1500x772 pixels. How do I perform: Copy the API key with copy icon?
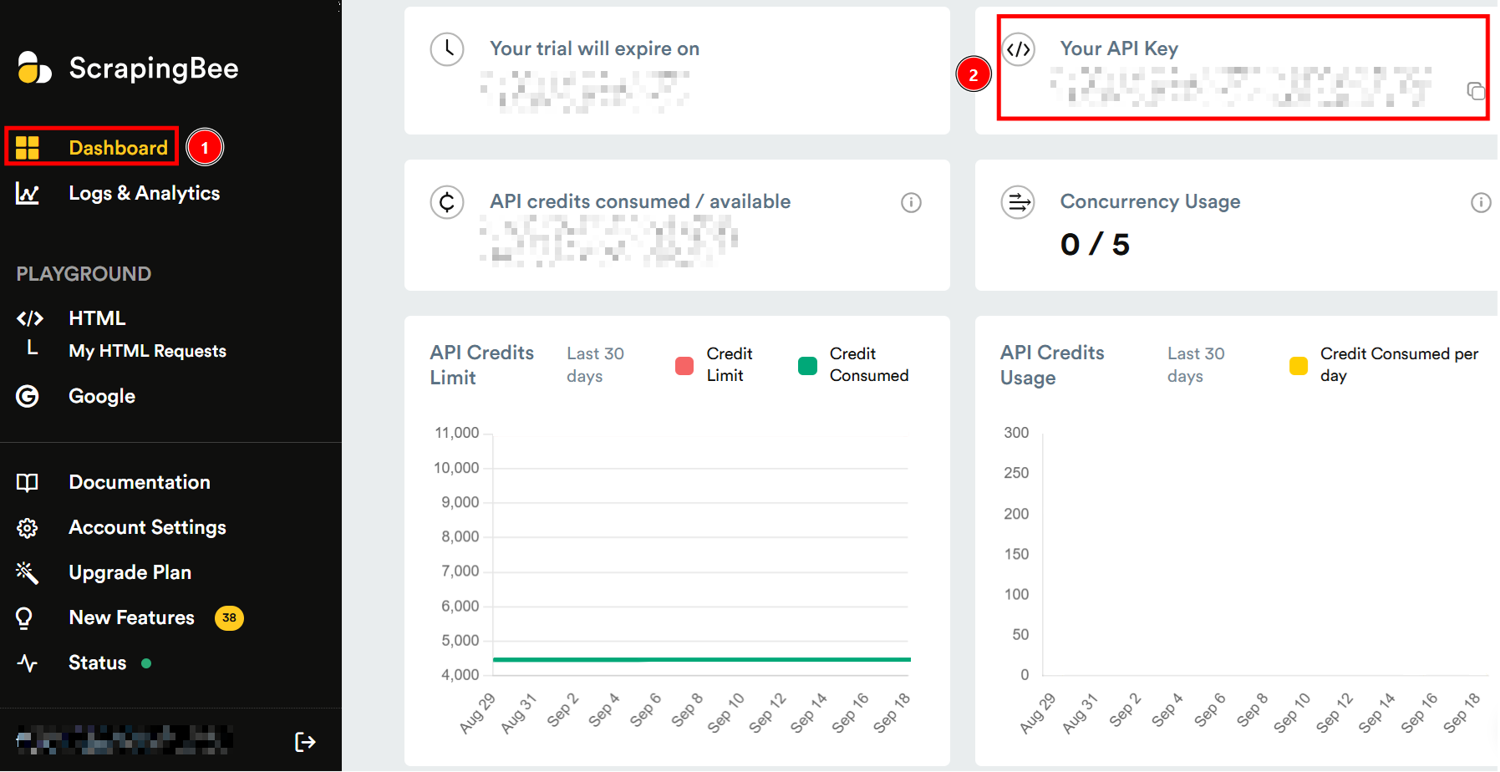1476,91
